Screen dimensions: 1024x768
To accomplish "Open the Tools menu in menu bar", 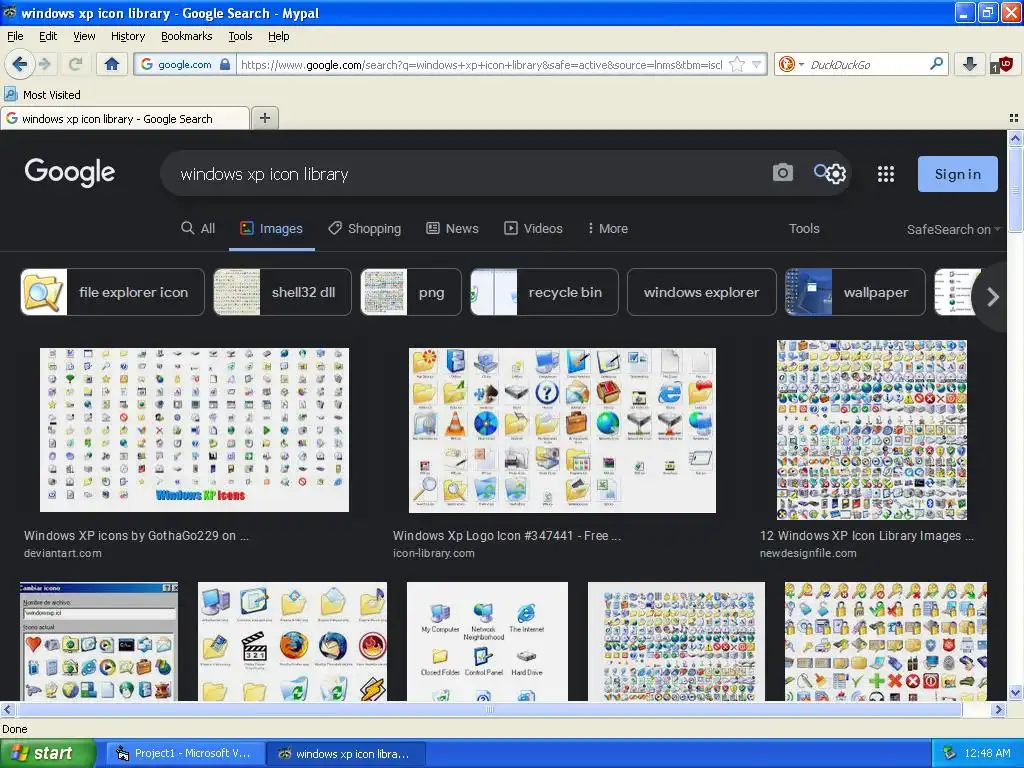I will click(x=240, y=36).
